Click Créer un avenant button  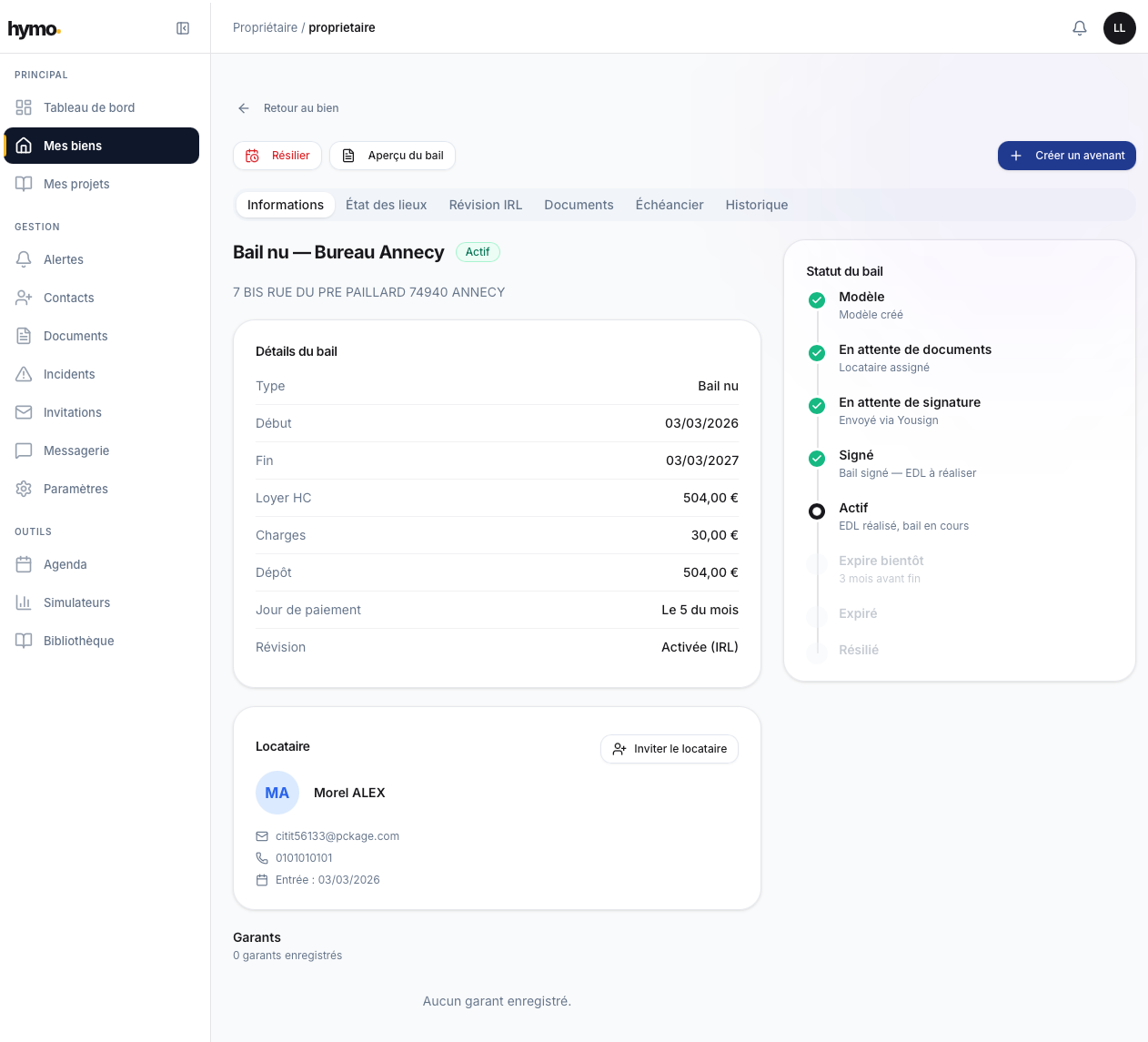(1066, 156)
